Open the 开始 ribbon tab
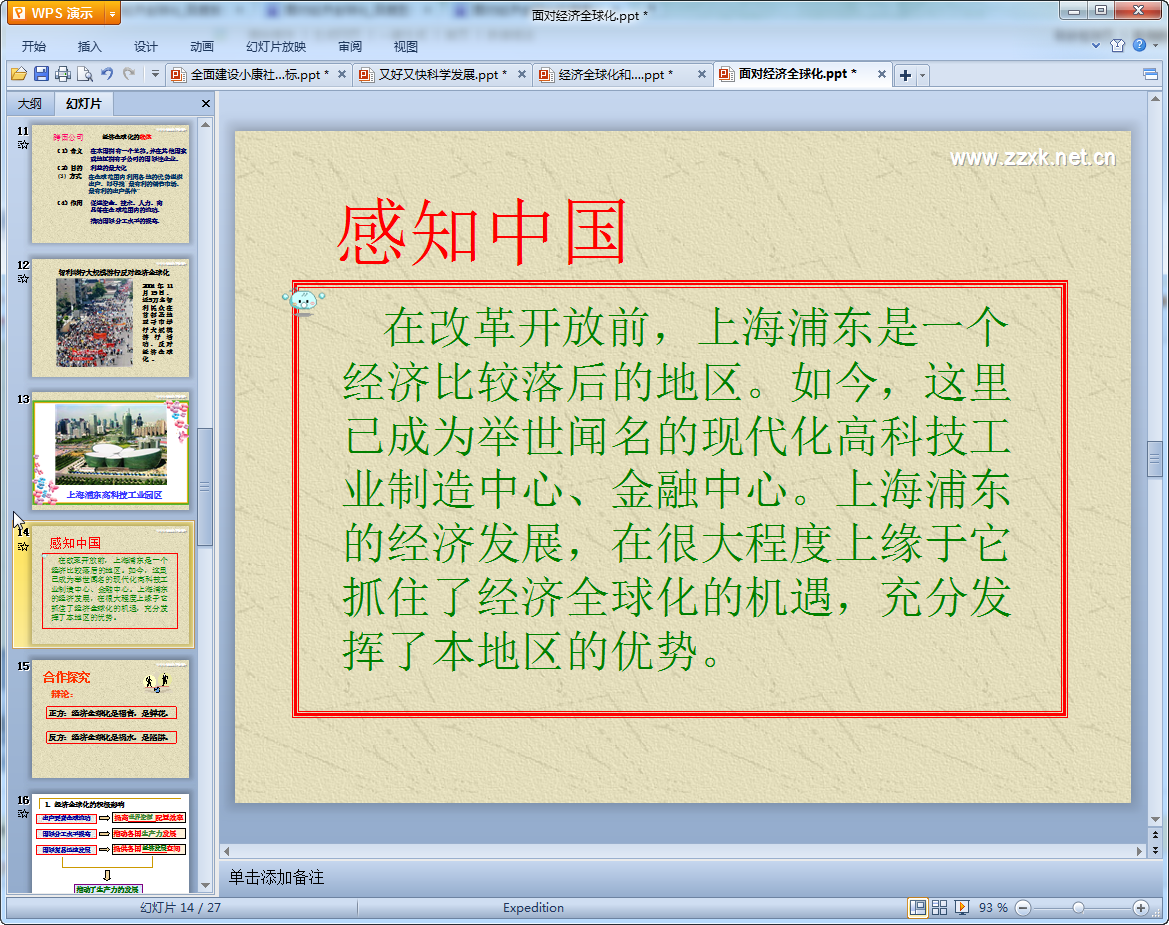 click(34, 46)
